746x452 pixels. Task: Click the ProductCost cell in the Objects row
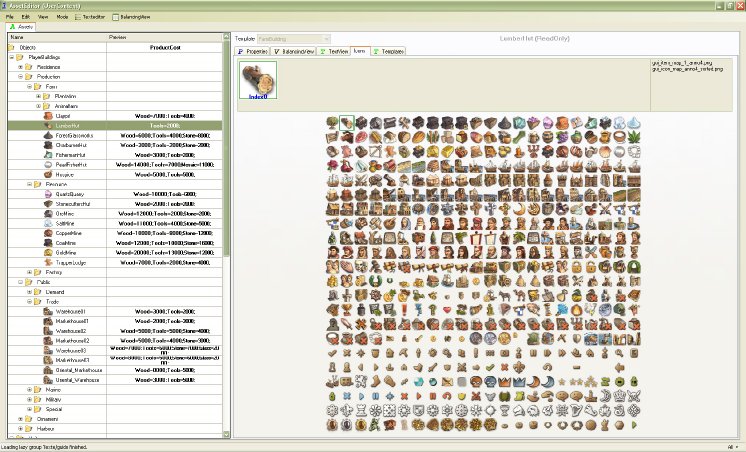[x=165, y=48]
